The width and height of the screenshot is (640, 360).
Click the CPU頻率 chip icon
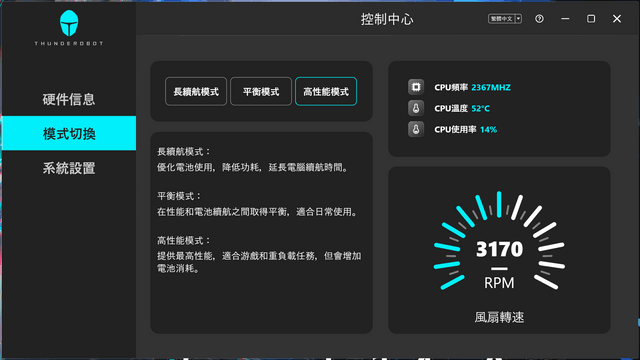point(416,87)
